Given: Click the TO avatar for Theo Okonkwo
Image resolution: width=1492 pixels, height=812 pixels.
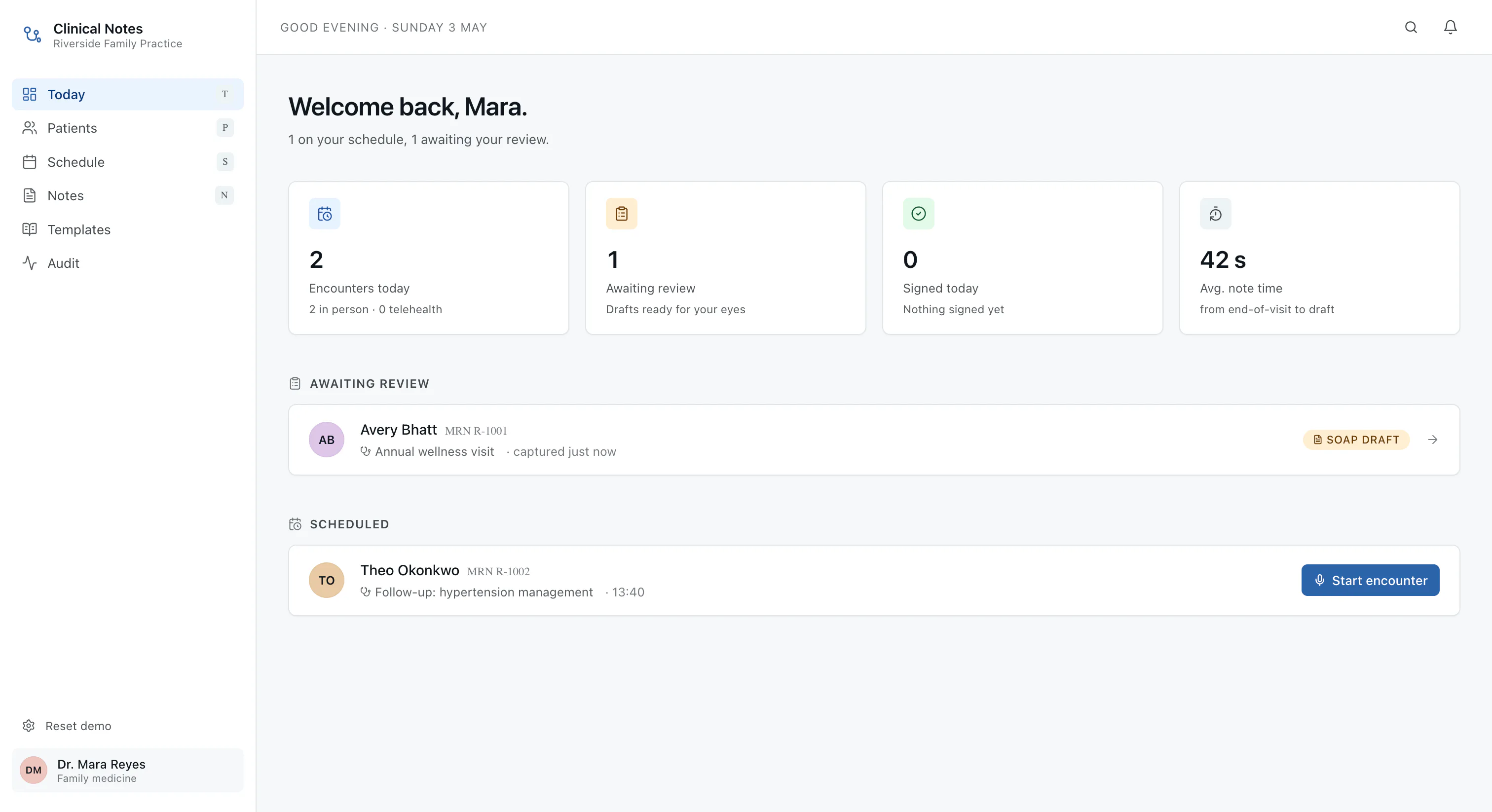Looking at the screenshot, I should pos(326,580).
